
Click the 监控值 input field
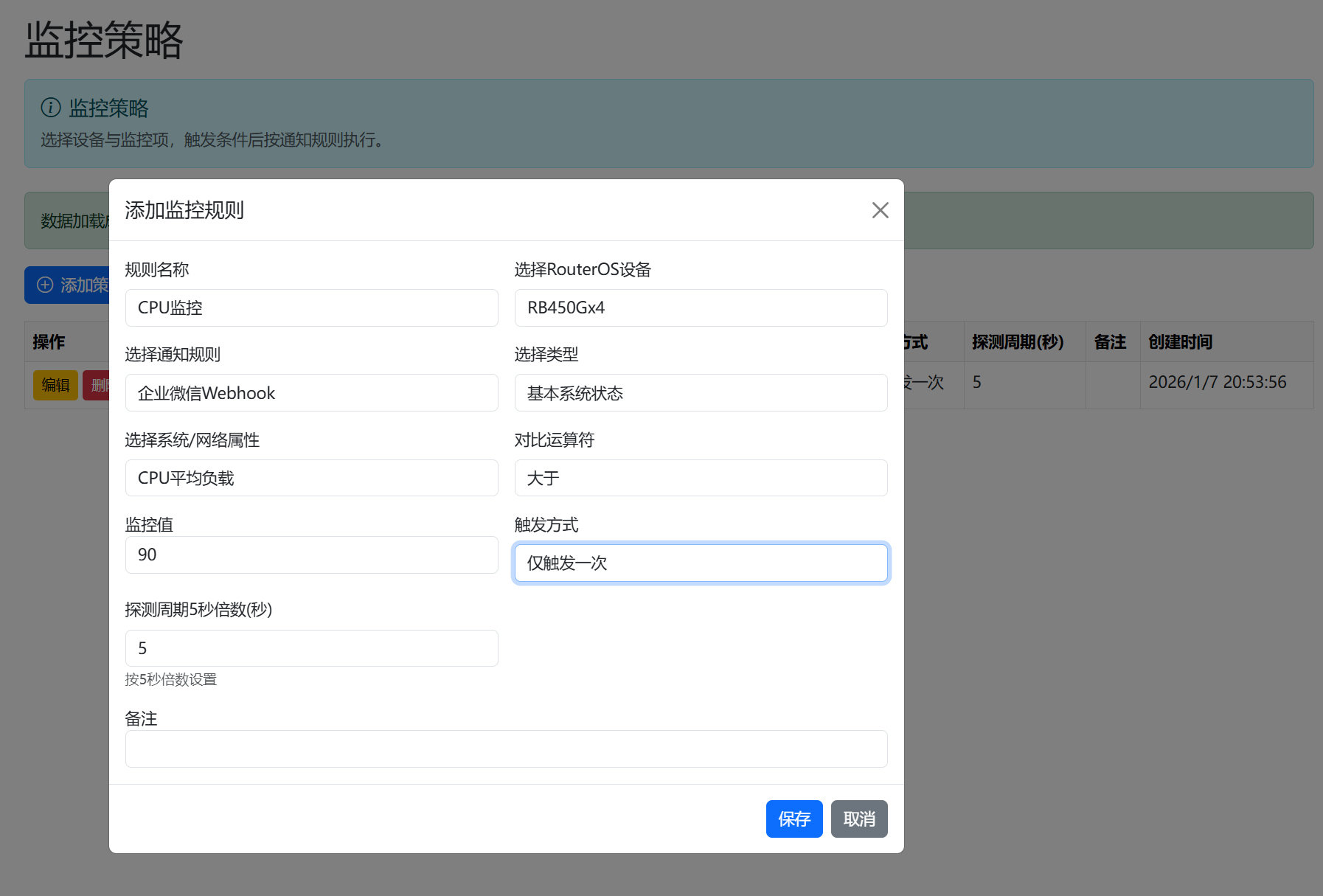tap(311, 555)
